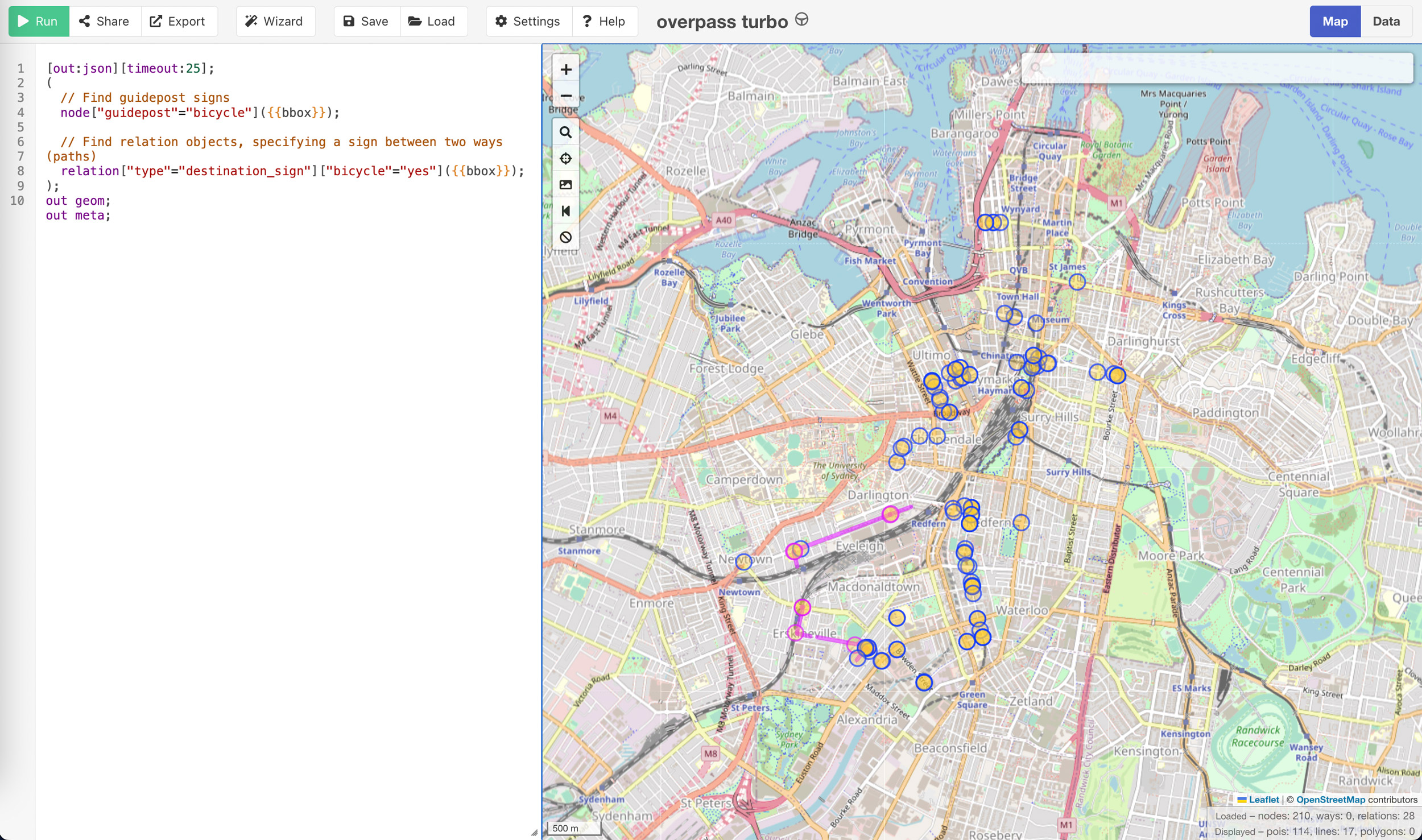1422x840 pixels.
Task: Open the Help dialog
Action: tap(604, 21)
